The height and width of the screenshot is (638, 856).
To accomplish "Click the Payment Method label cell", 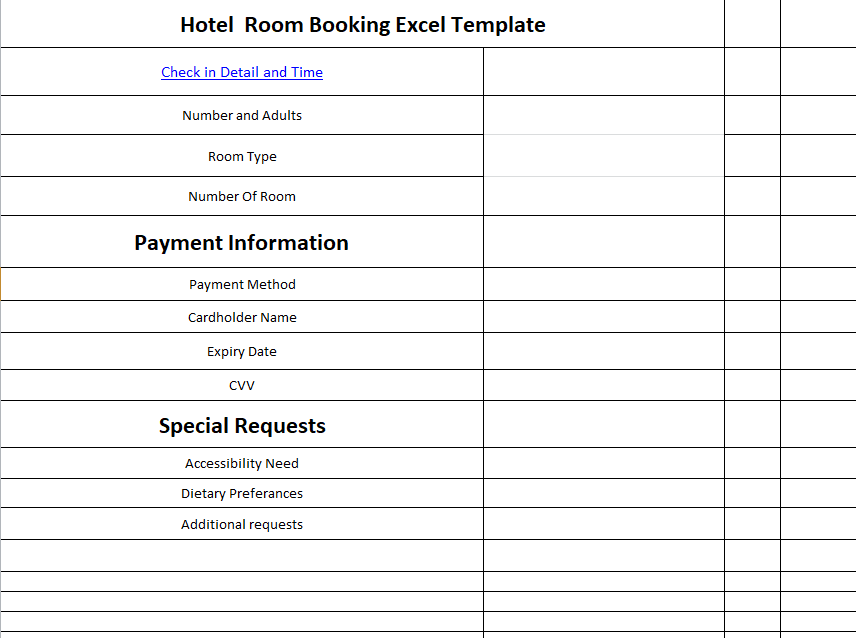I will pos(242,285).
